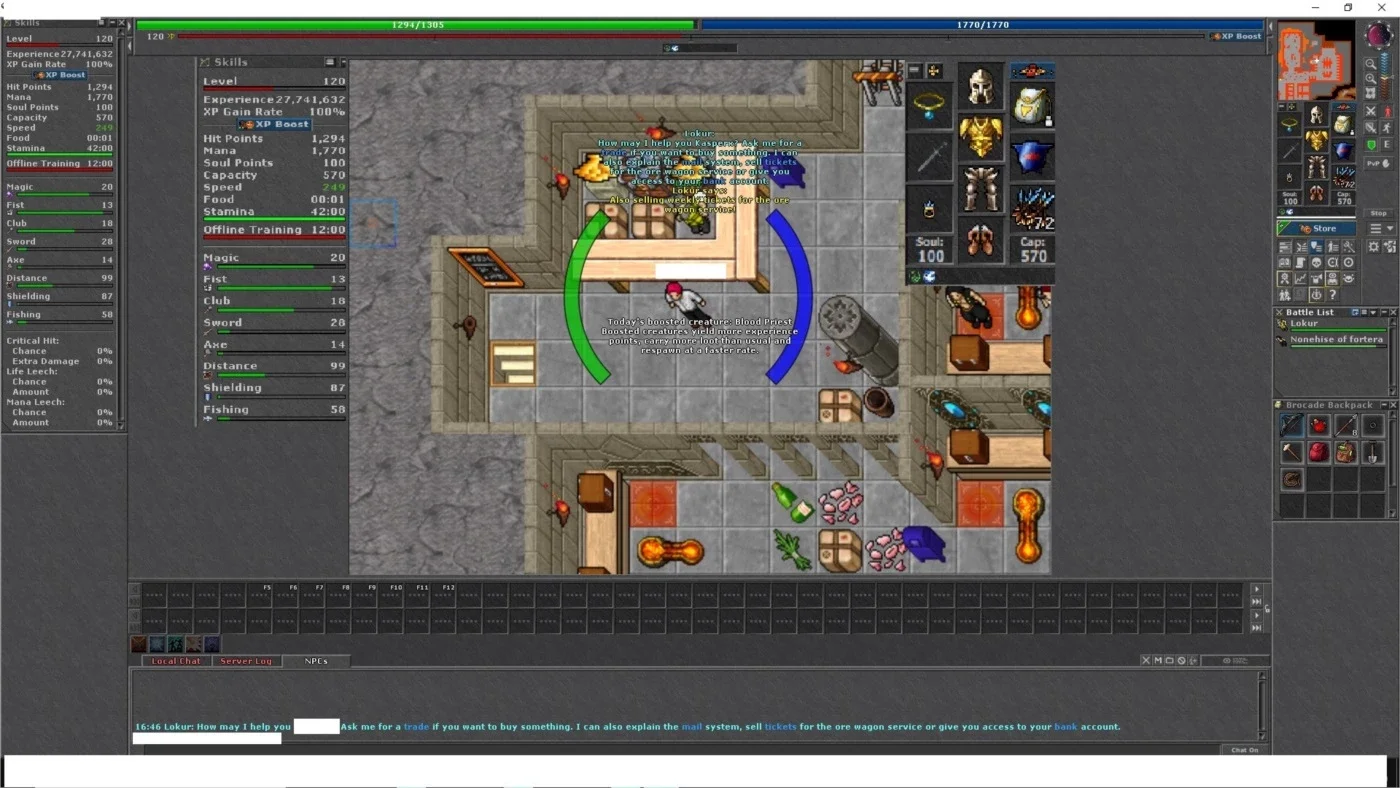Click the minimap view
The height and width of the screenshot is (788, 1400).
1316,60
